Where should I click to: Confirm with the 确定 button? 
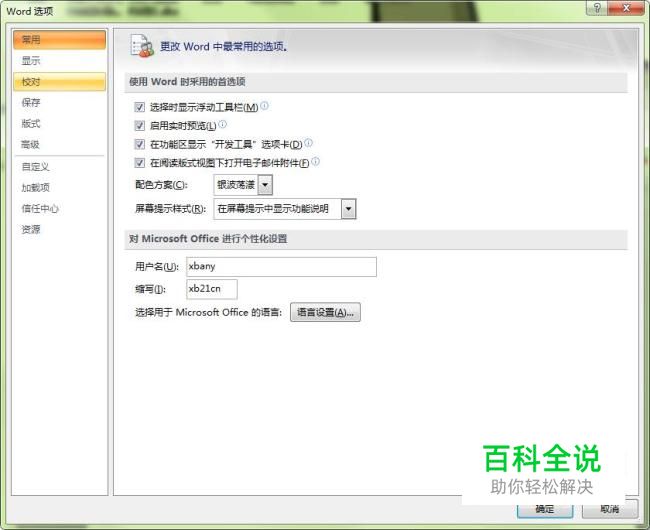pyautogui.click(x=545, y=509)
